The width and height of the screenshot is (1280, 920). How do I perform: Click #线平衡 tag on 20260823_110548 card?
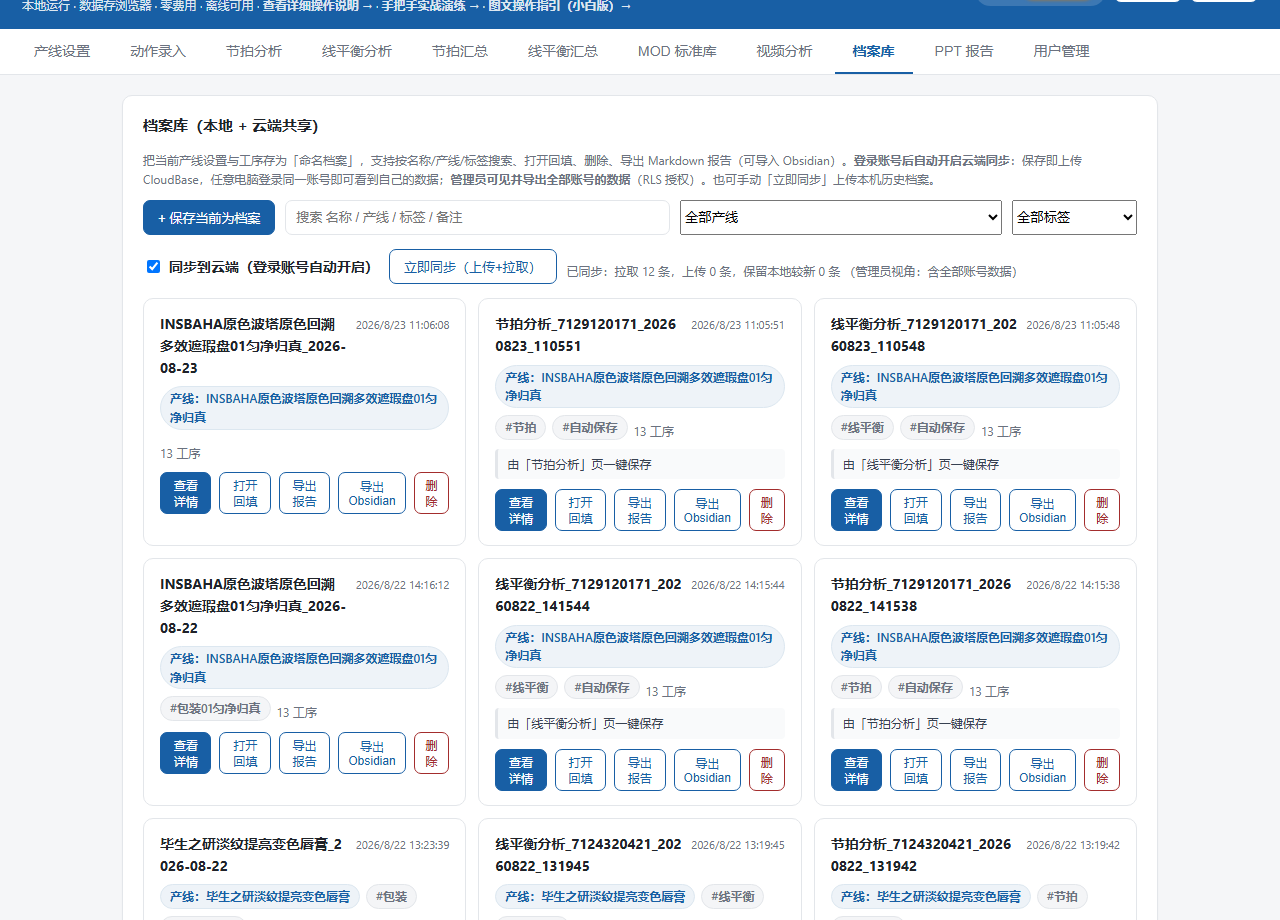pos(861,428)
